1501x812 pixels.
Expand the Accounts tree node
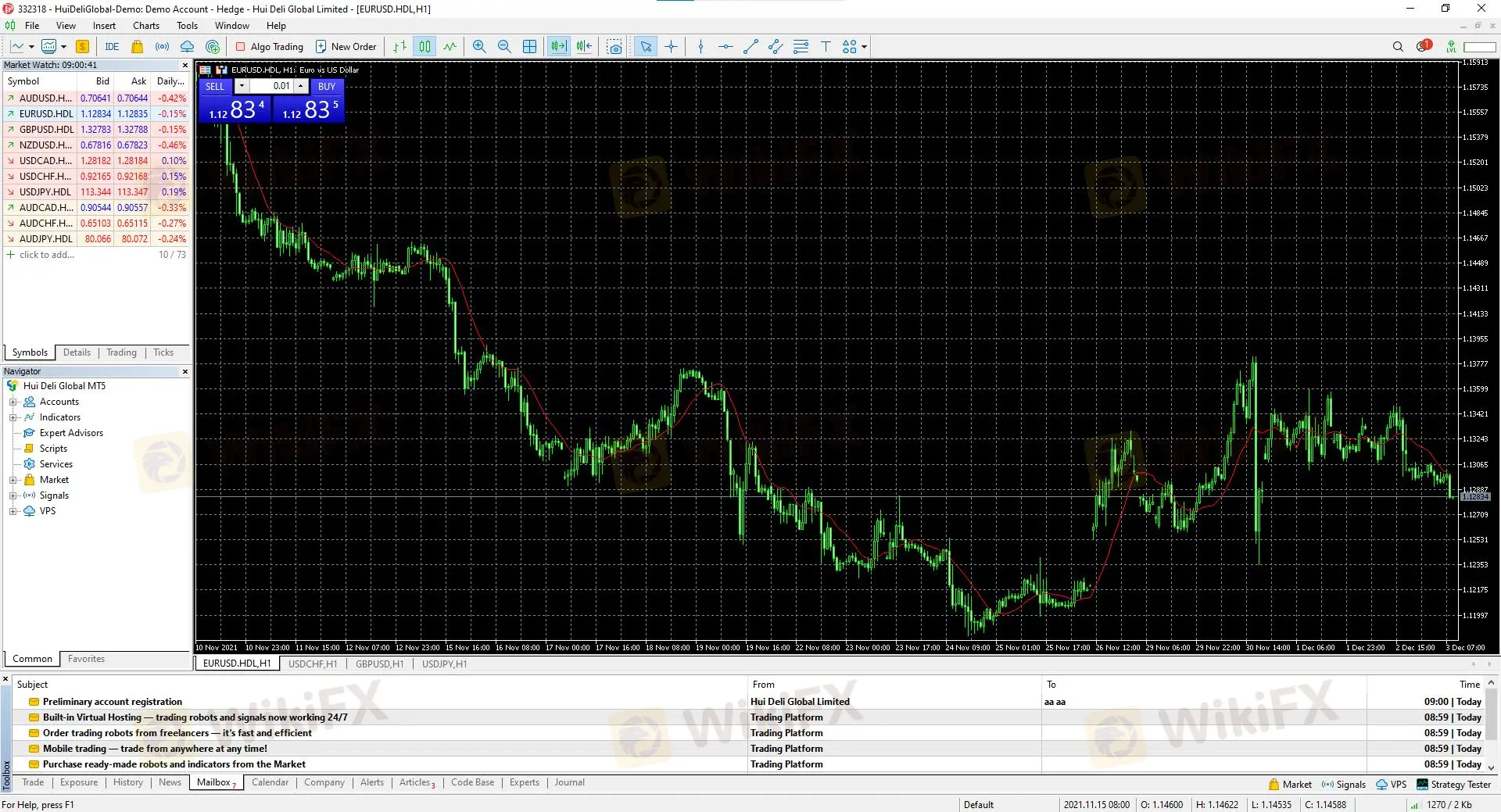13,402
